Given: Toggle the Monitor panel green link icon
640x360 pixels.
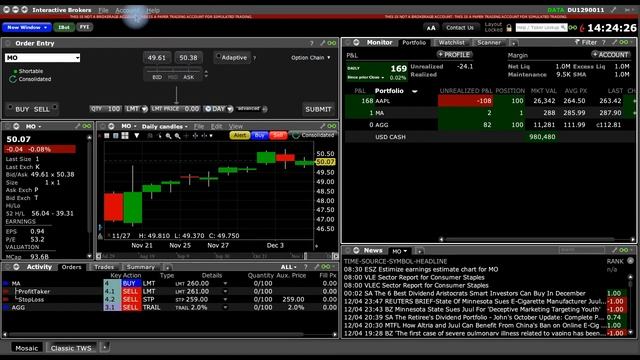Looking at the screenshot, I should point(624,42).
